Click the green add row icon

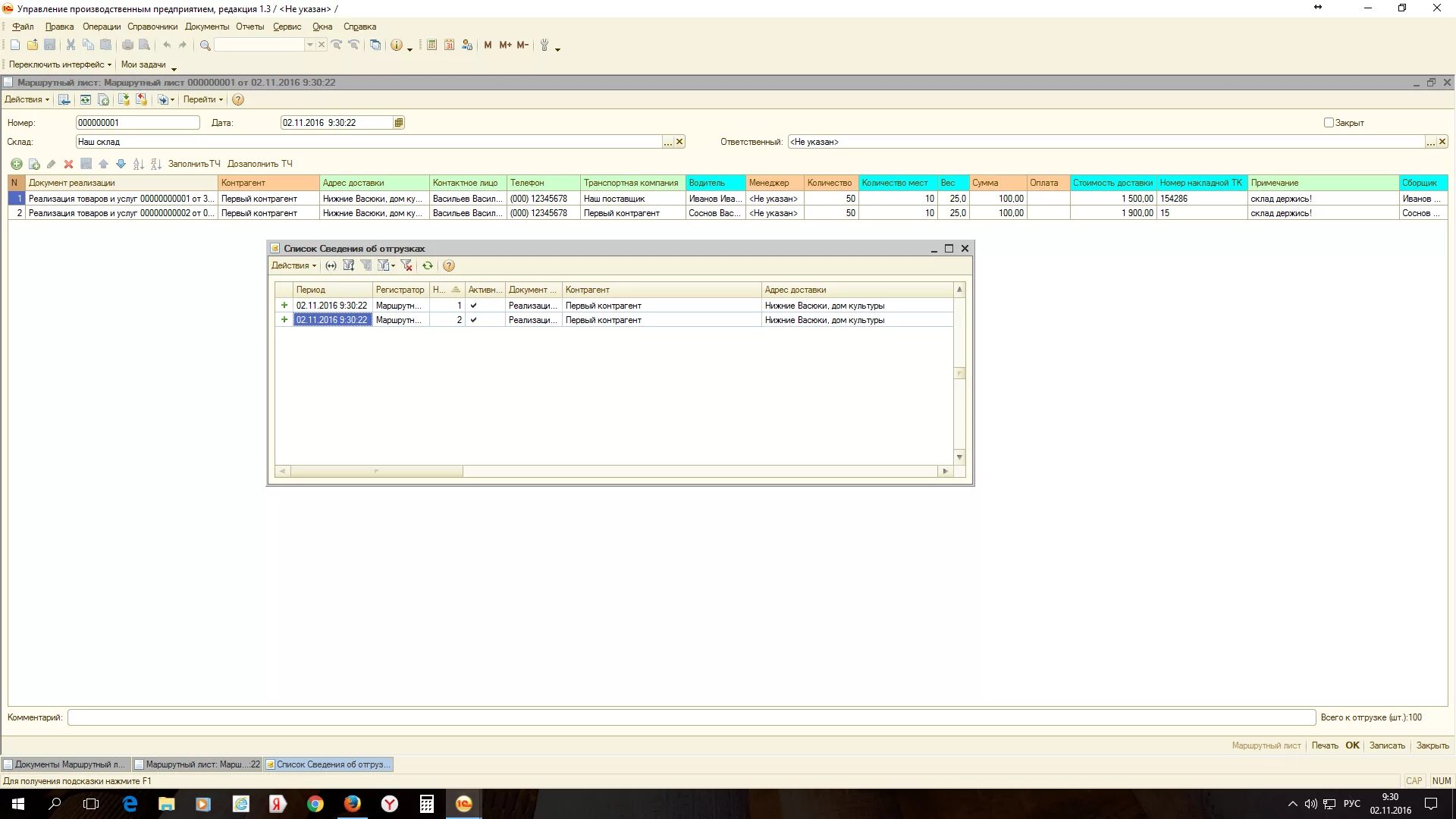(16, 164)
